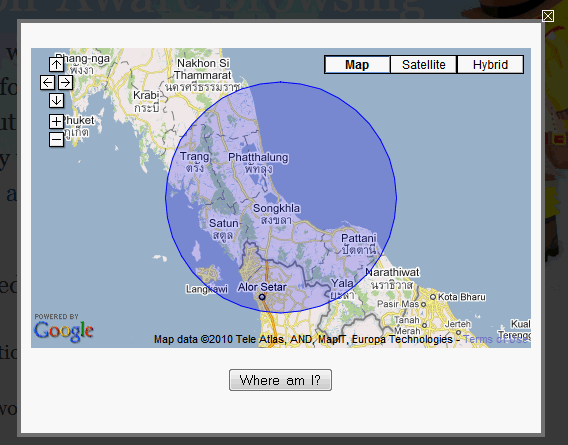This screenshot has height=445, width=568.
Task: Close the map popup with X
Action: 548,16
